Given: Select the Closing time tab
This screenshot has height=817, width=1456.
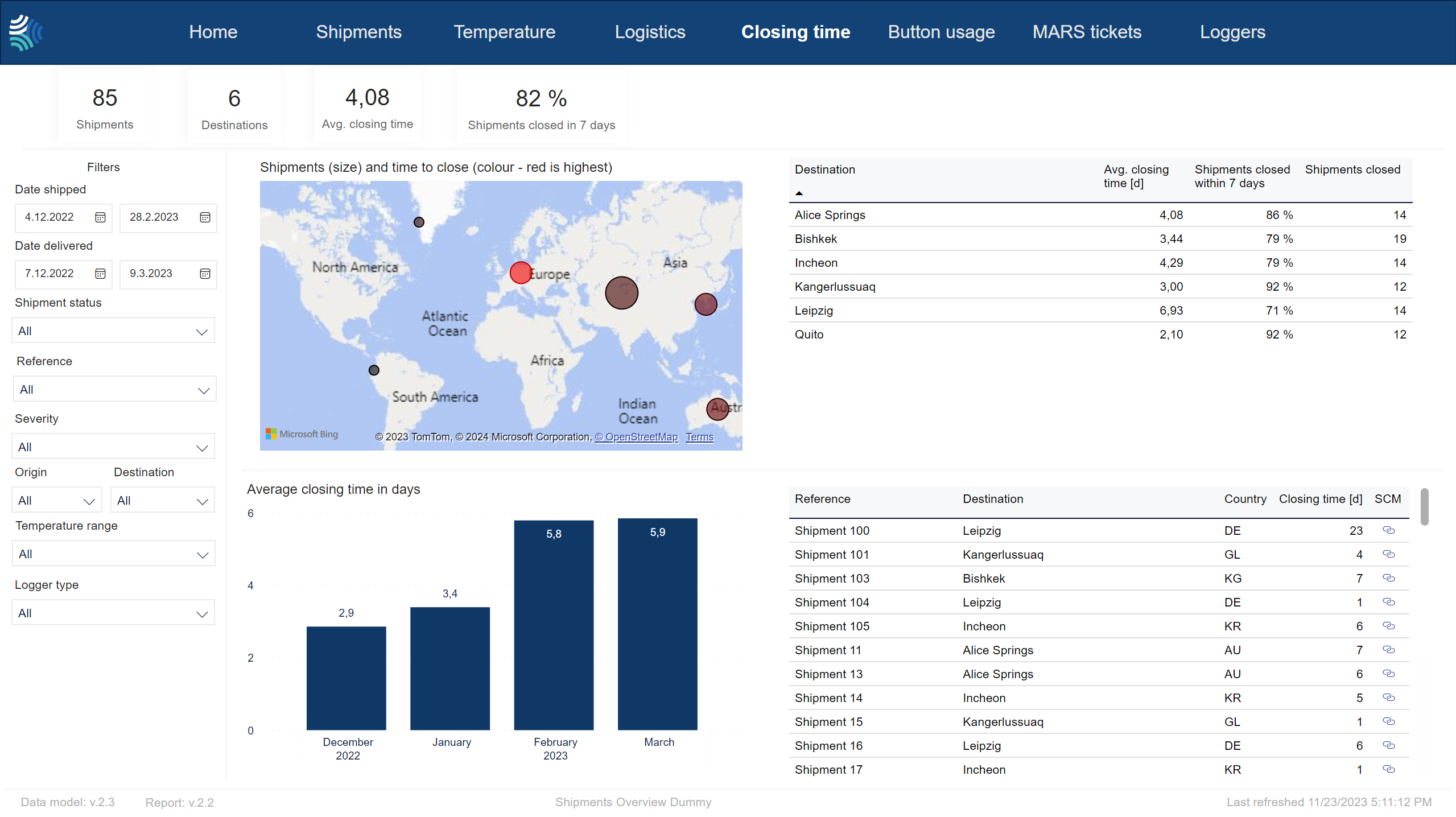Looking at the screenshot, I should coord(796,32).
